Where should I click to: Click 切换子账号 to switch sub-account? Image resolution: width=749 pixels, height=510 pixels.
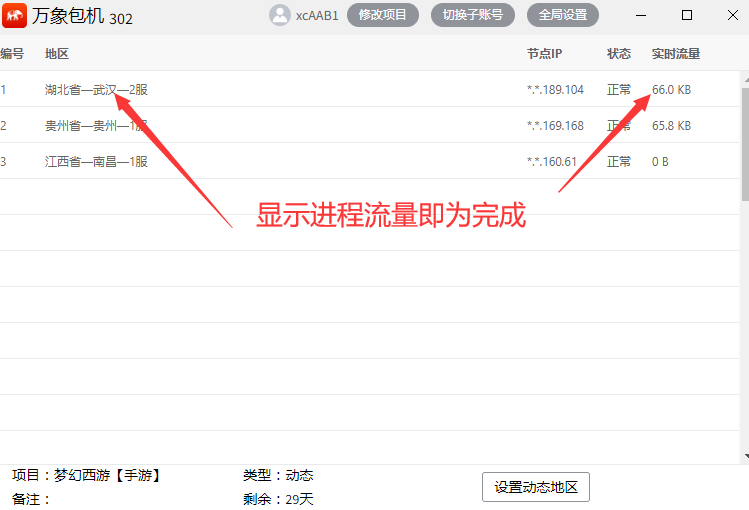pos(472,15)
